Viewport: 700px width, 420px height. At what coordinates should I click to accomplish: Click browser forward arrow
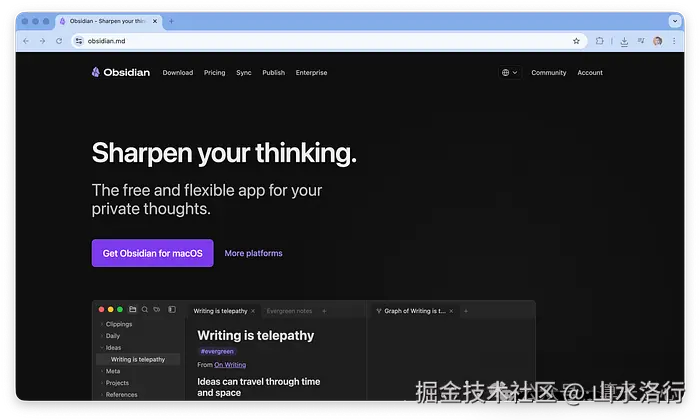pyautogui.click(x=42, y=41)
